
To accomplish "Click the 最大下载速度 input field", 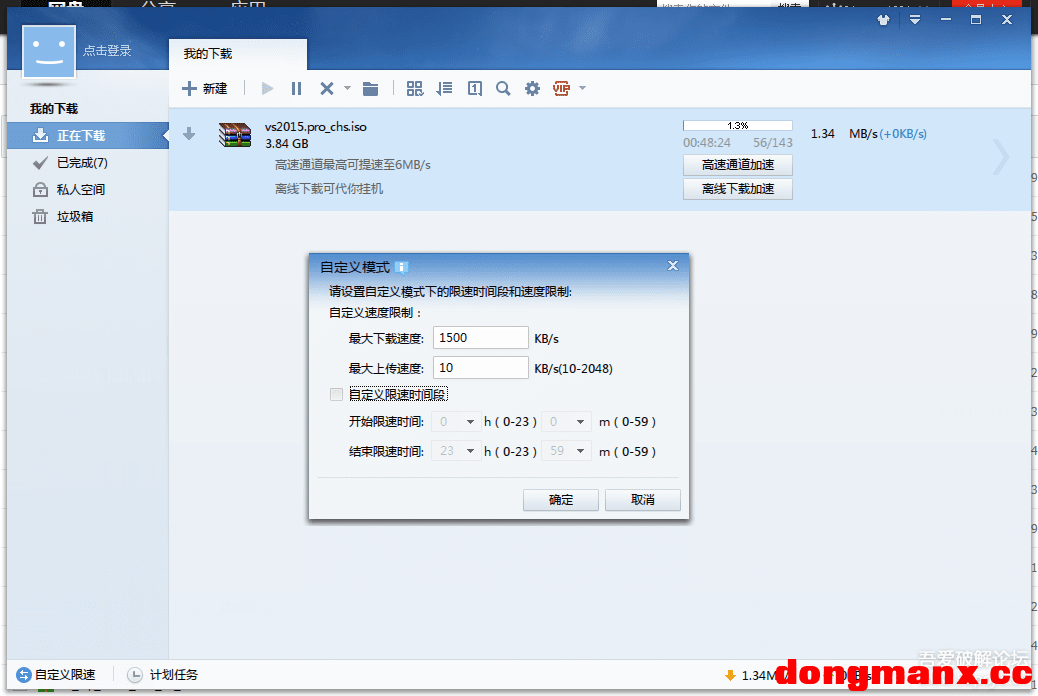I will click(481, 338).
